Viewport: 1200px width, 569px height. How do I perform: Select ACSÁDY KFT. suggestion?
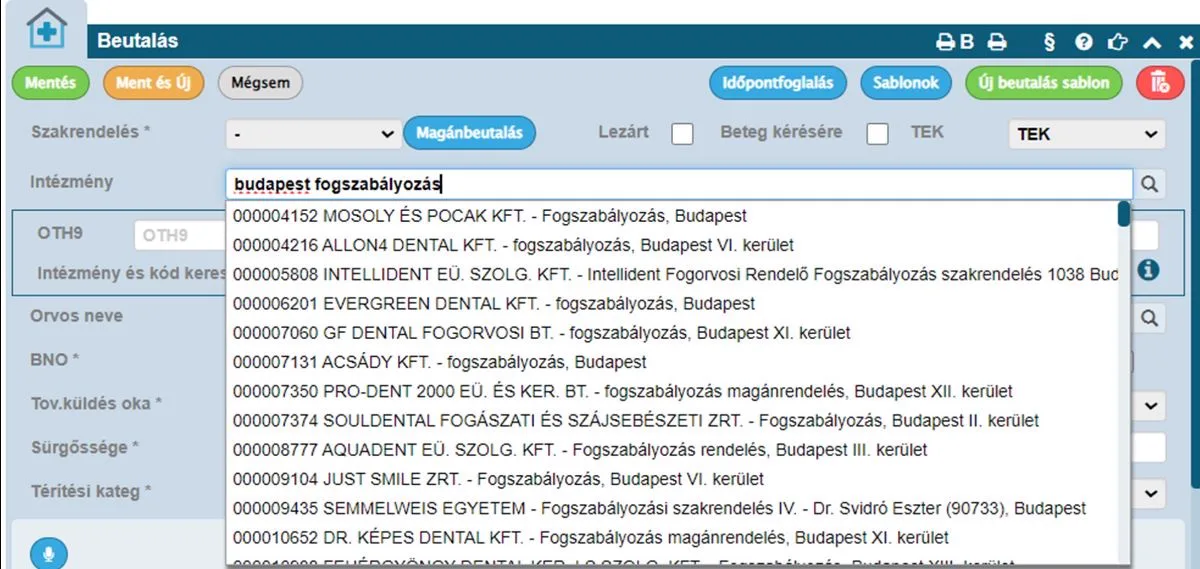[x=671, y=362]
